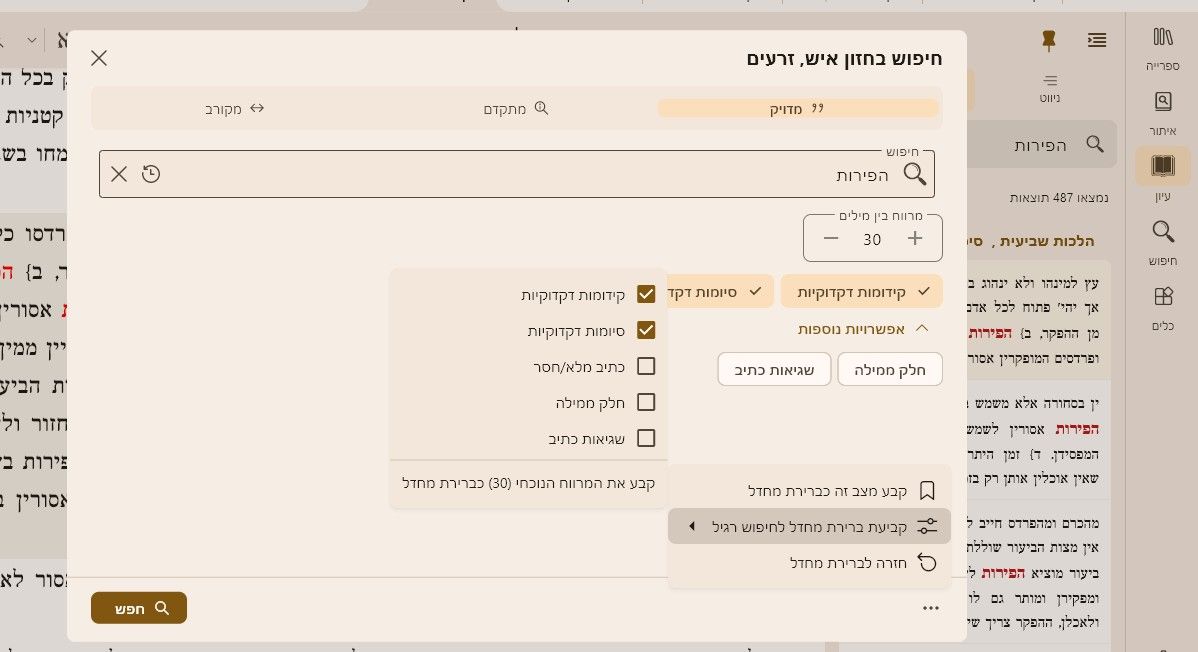The height and width of the screenshot is (652, 1198).
Task: Switch to the מדויק exact tab
Action: [x=798, y=109]
